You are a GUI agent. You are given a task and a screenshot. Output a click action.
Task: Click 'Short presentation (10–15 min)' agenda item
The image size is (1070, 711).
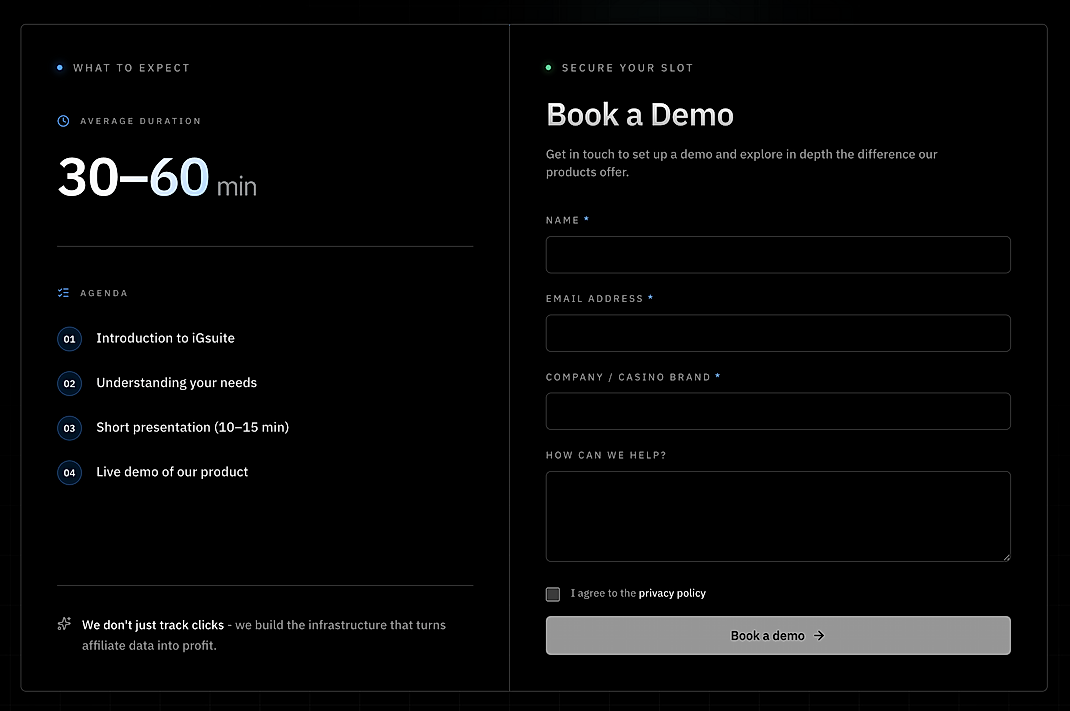(192, 427)
